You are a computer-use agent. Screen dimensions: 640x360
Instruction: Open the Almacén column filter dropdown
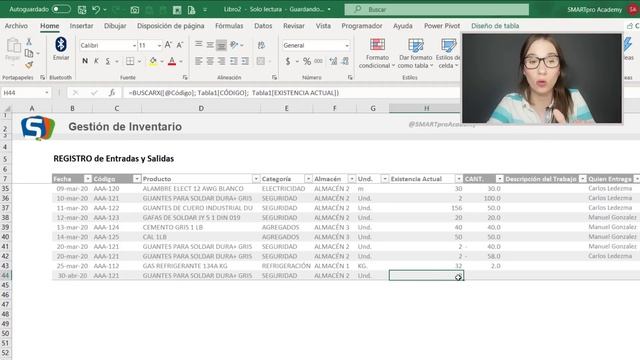(351, 179)
